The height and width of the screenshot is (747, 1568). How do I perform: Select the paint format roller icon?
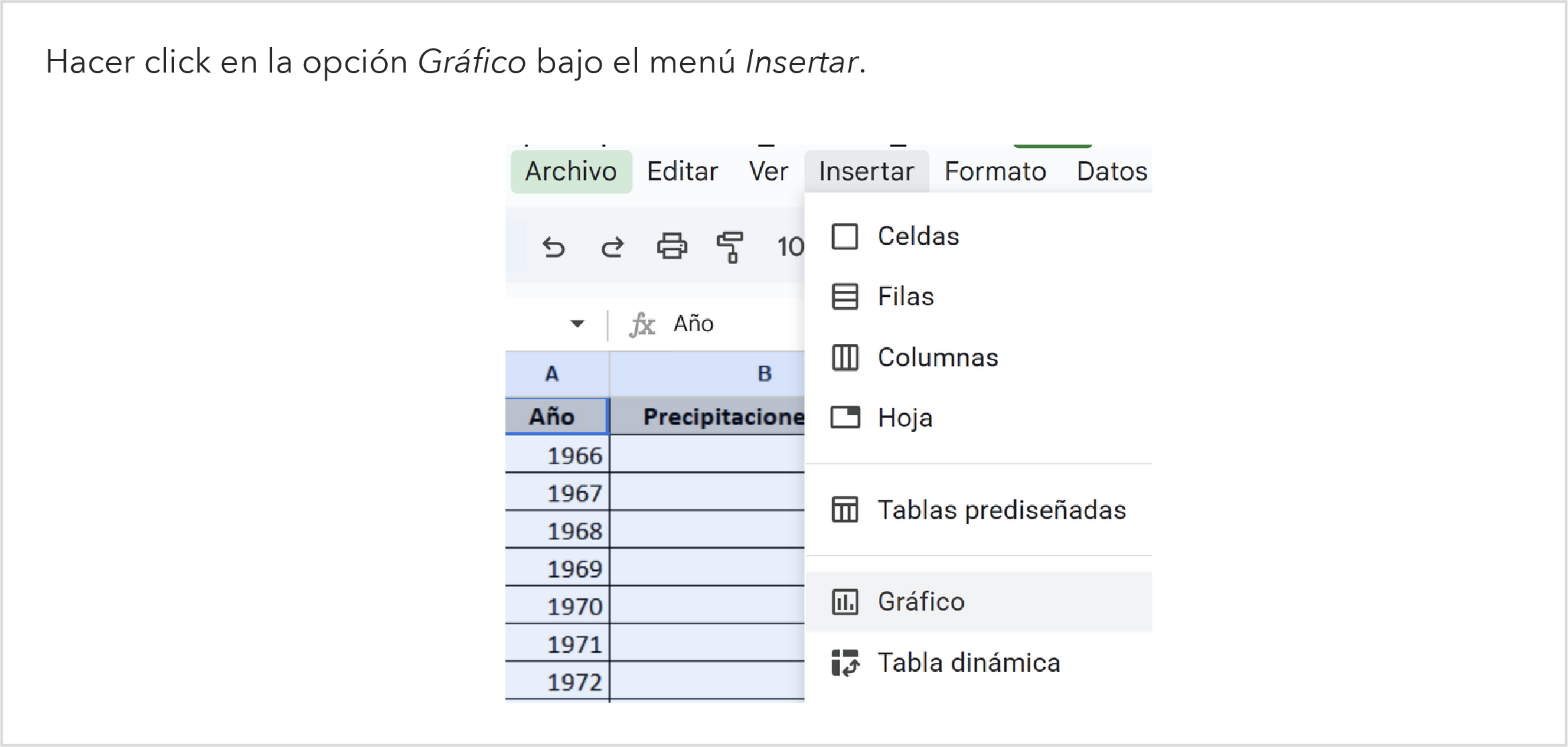coord(730,247)
